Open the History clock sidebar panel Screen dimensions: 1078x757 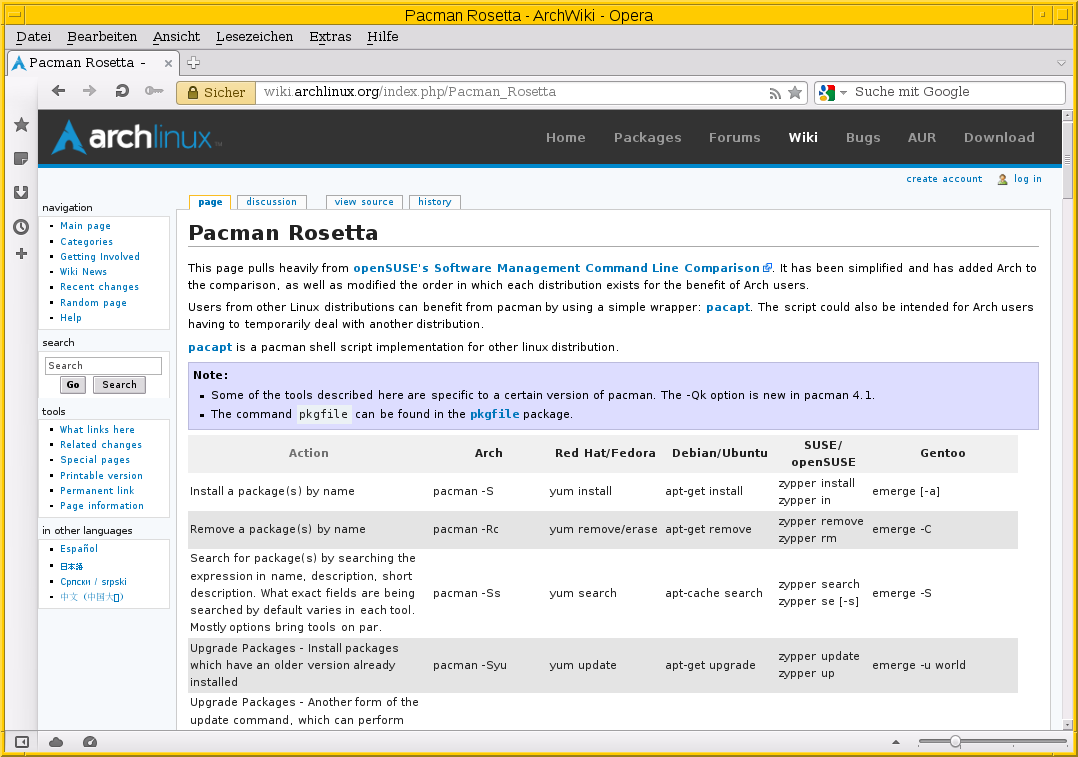click(21, 227)
